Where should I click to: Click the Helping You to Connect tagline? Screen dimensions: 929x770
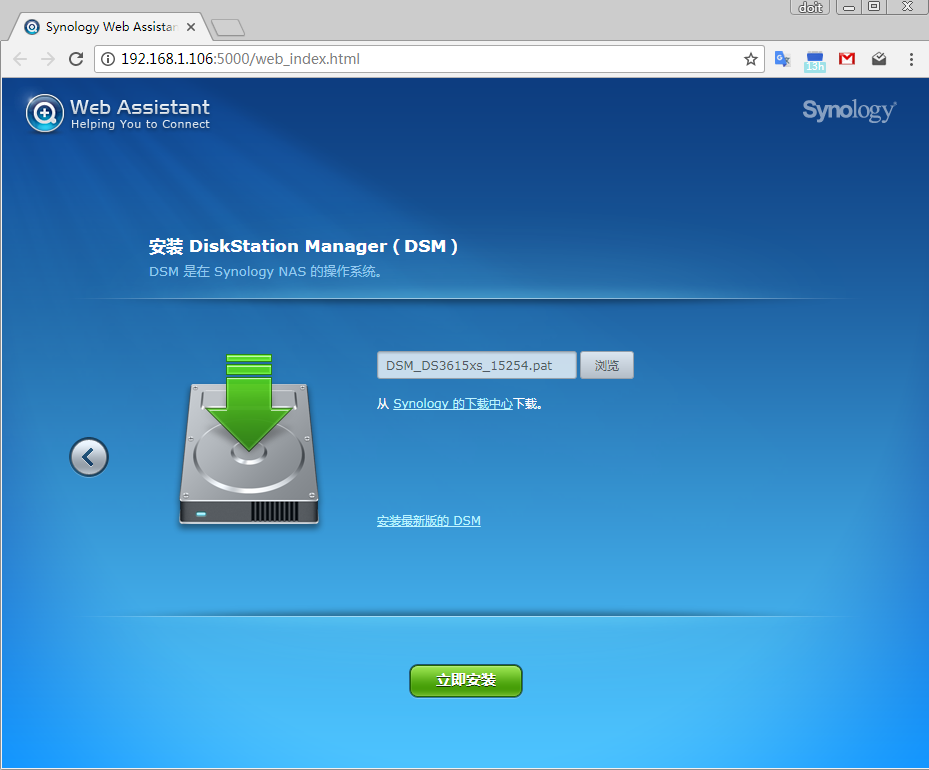(140, 124)
